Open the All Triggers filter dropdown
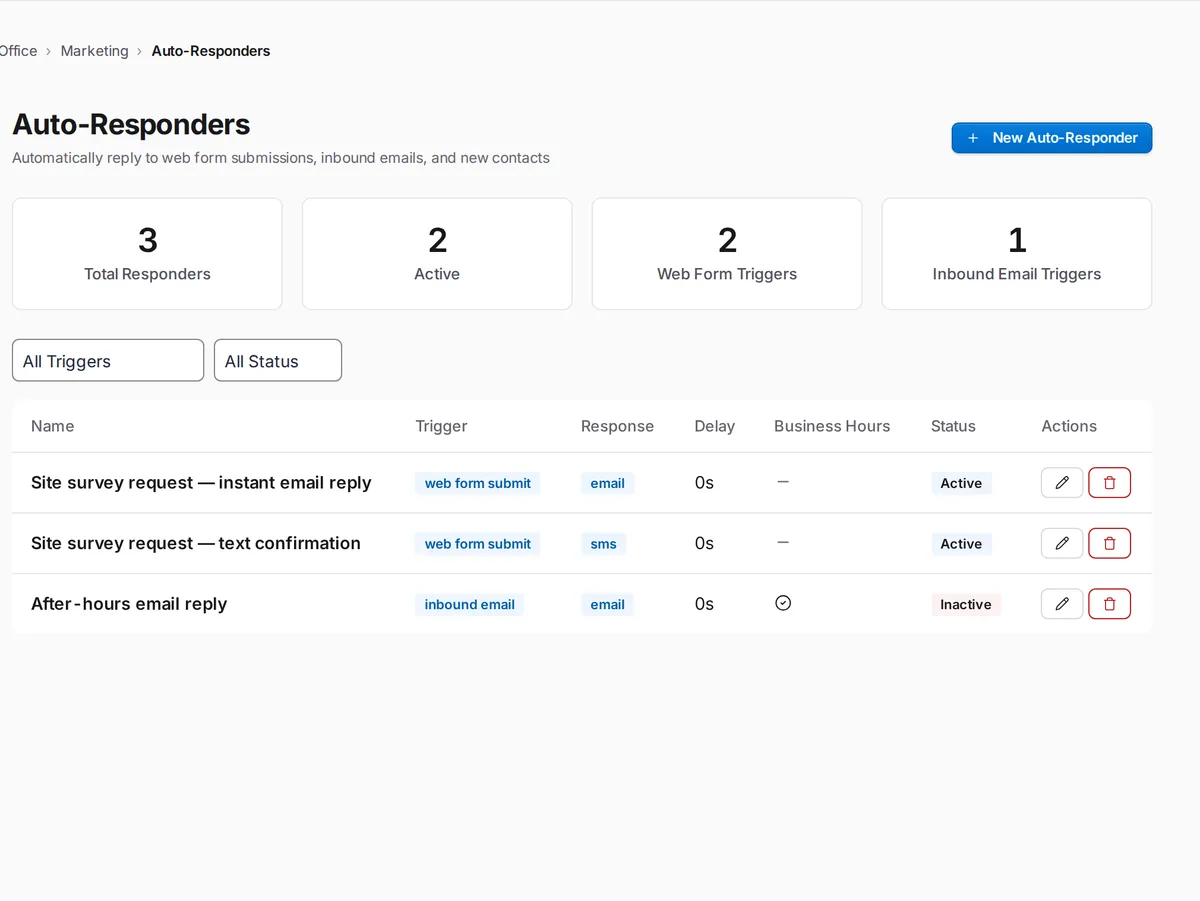This screenshot has height=901, width=1200. pyautogui.click(x=108, y=360)
